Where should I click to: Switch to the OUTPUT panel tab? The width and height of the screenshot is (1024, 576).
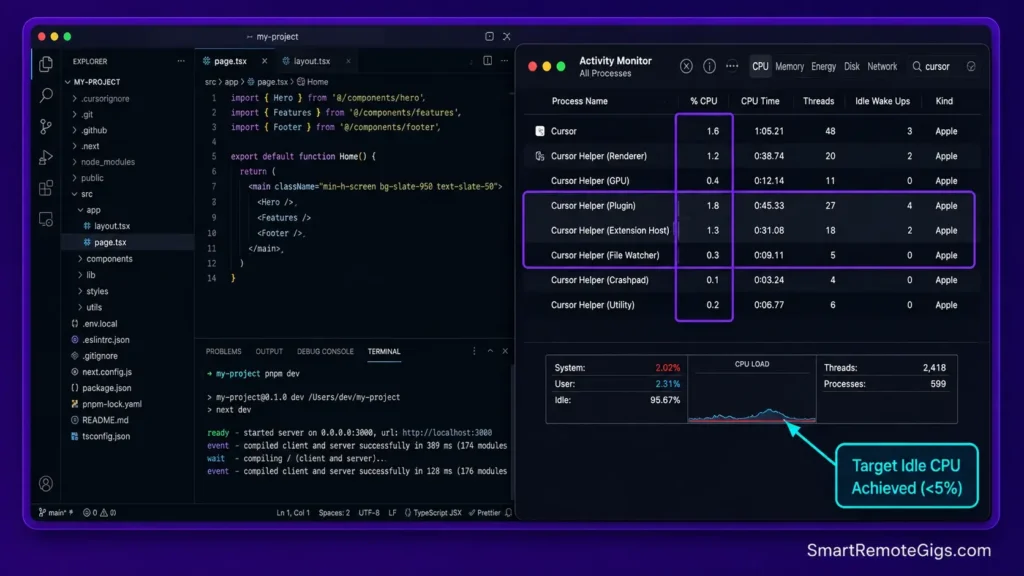269,352
